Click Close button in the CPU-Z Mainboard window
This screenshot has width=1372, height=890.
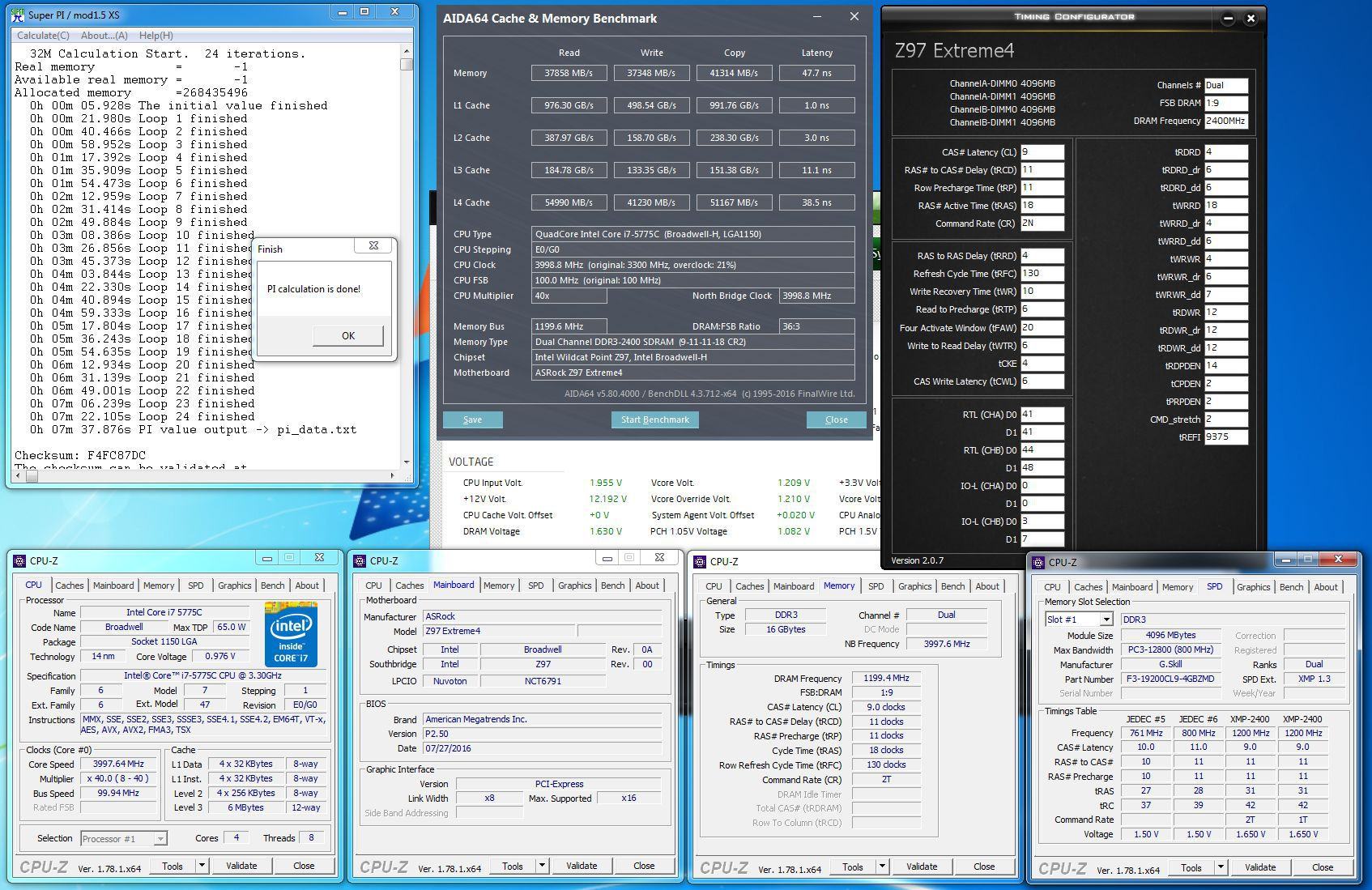644,866
